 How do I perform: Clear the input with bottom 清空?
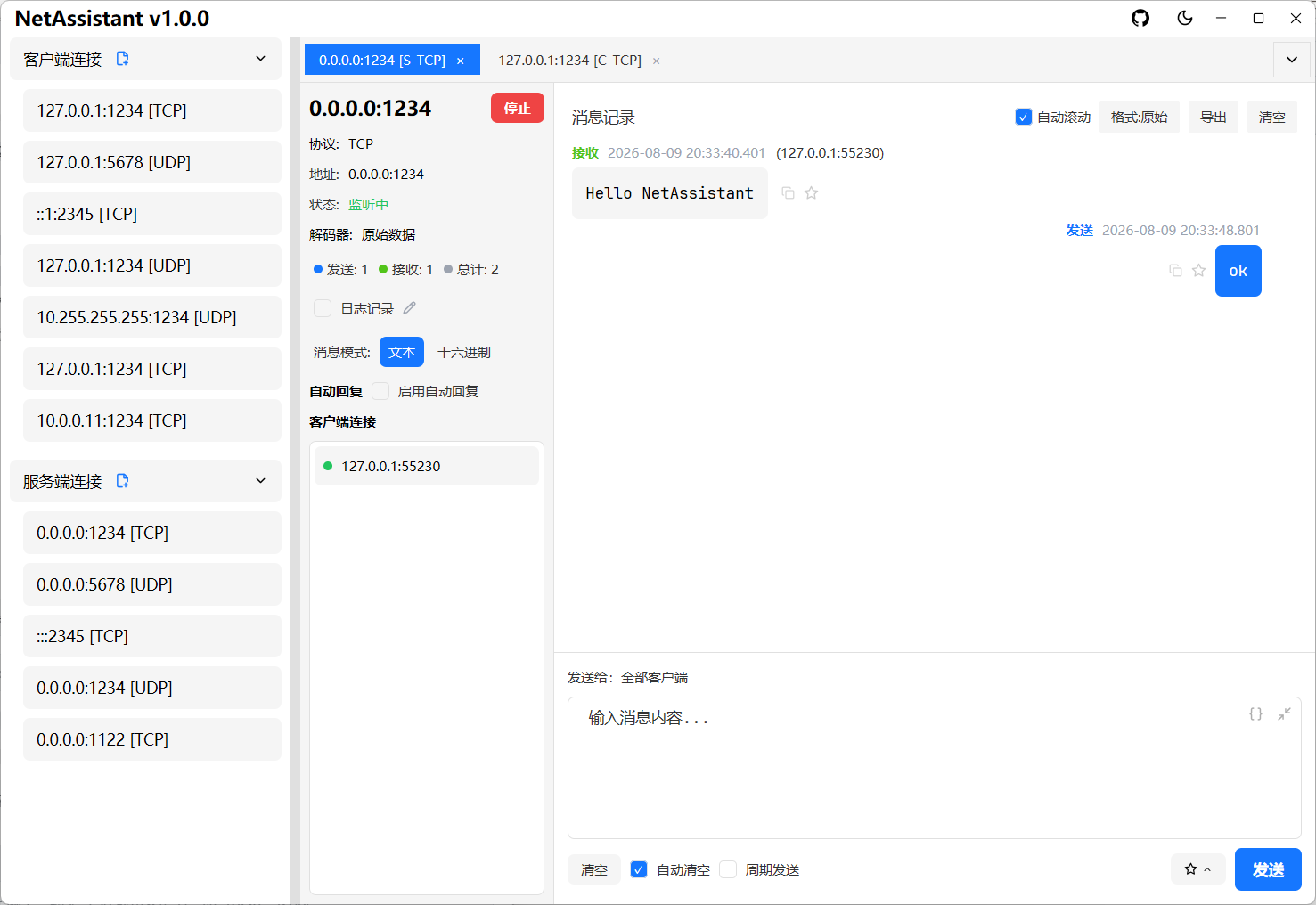[594, 869]
